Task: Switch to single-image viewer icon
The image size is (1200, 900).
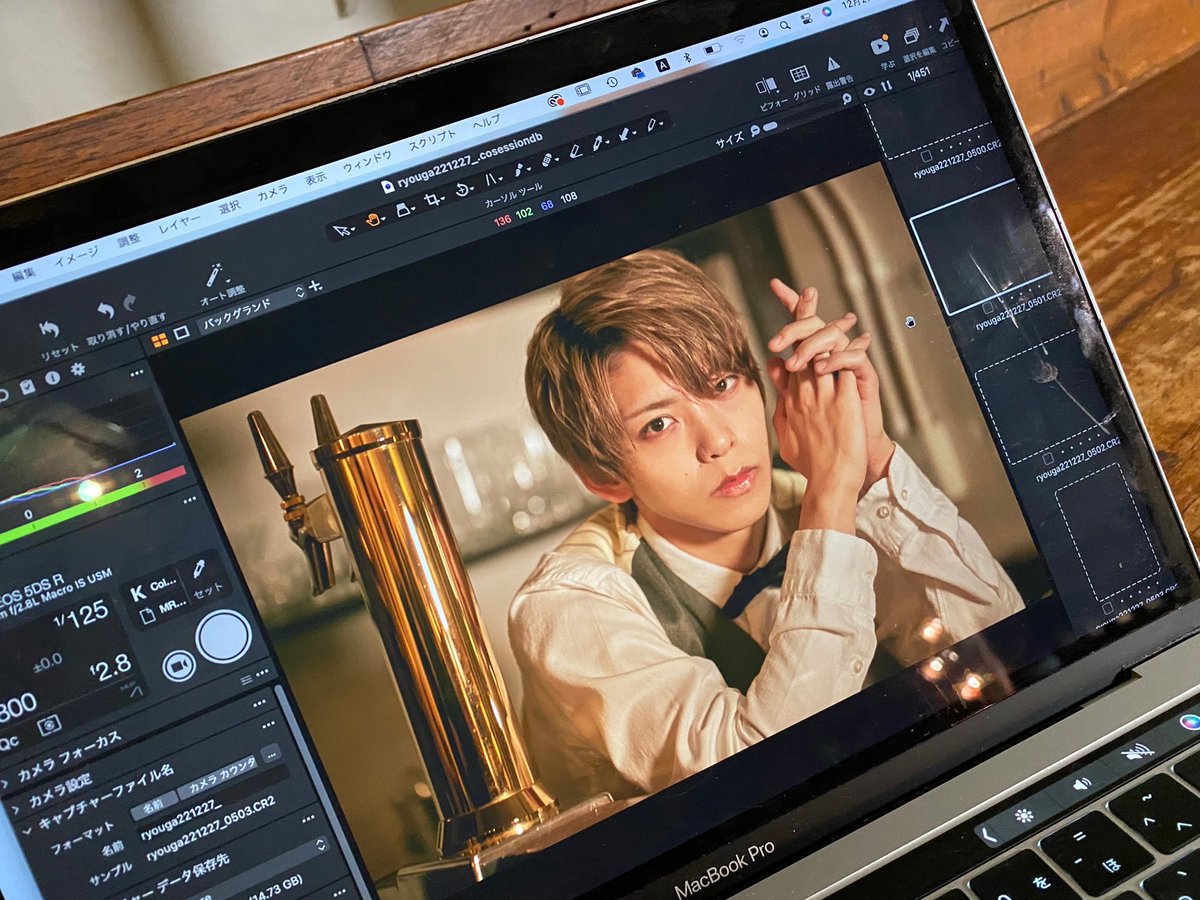Action: point(181,333)
